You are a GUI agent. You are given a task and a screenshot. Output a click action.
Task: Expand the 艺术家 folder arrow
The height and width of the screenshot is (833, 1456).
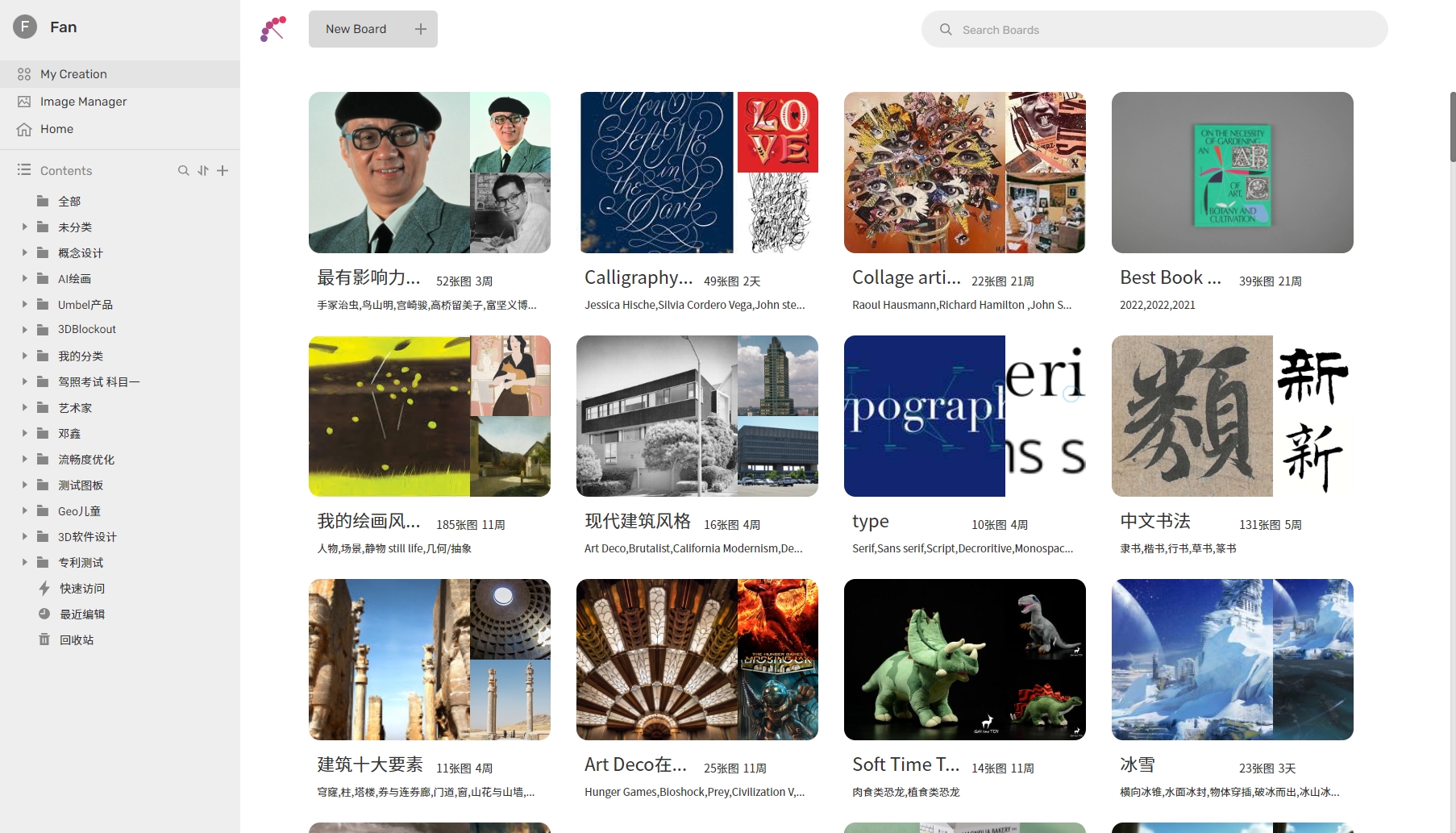25,408
